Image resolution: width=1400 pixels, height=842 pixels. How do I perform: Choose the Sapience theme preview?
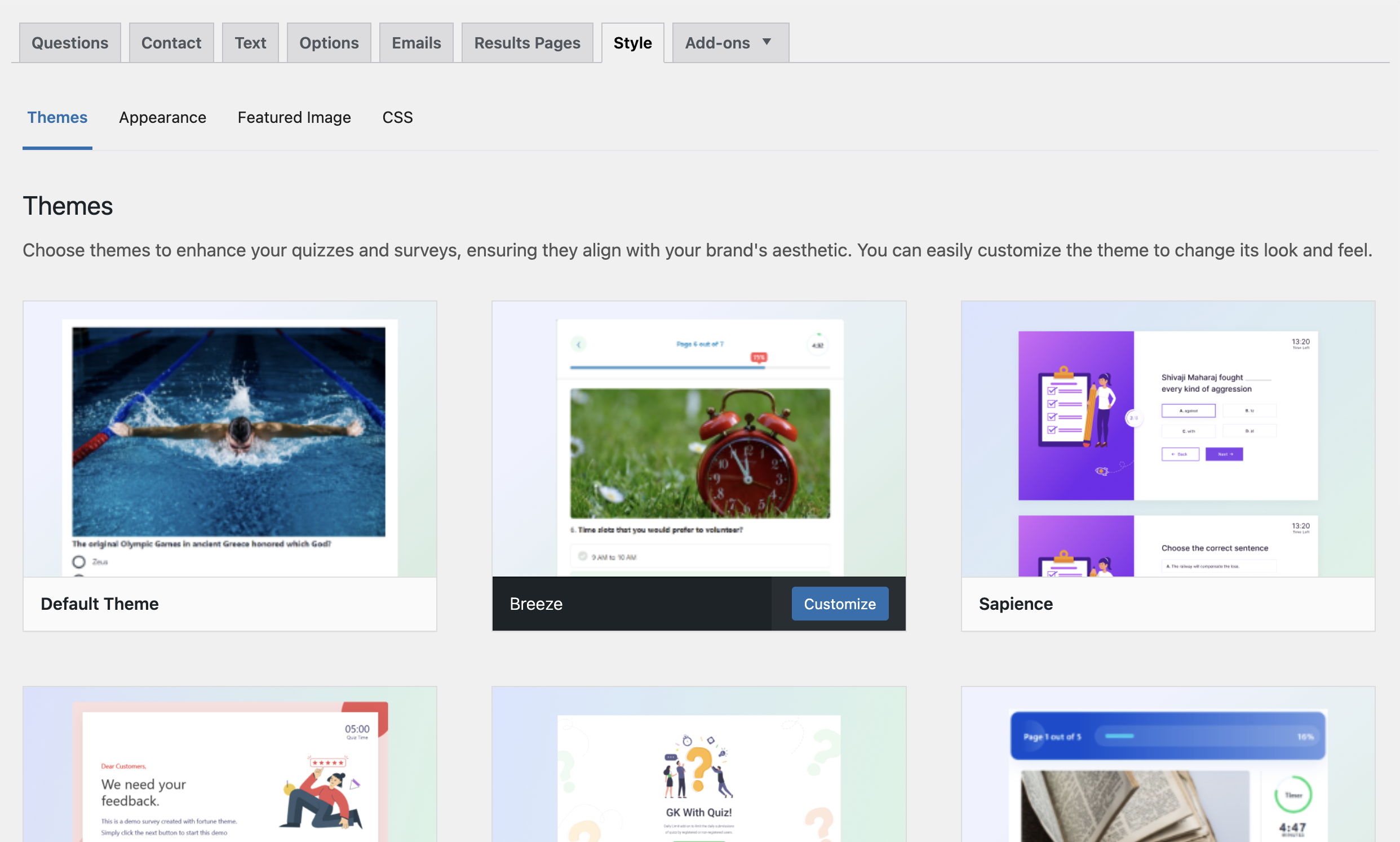(1167, 438)
